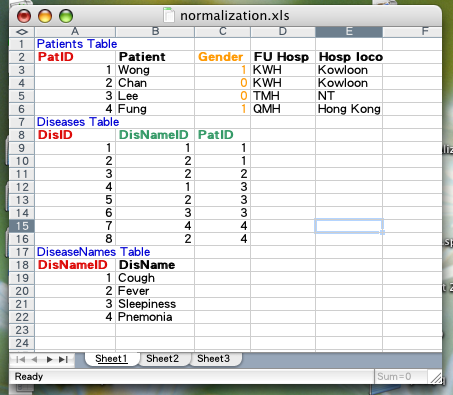Click the 'Sum=0' status bar field
This screenshot has height=395, width=453.
point(401,377)
